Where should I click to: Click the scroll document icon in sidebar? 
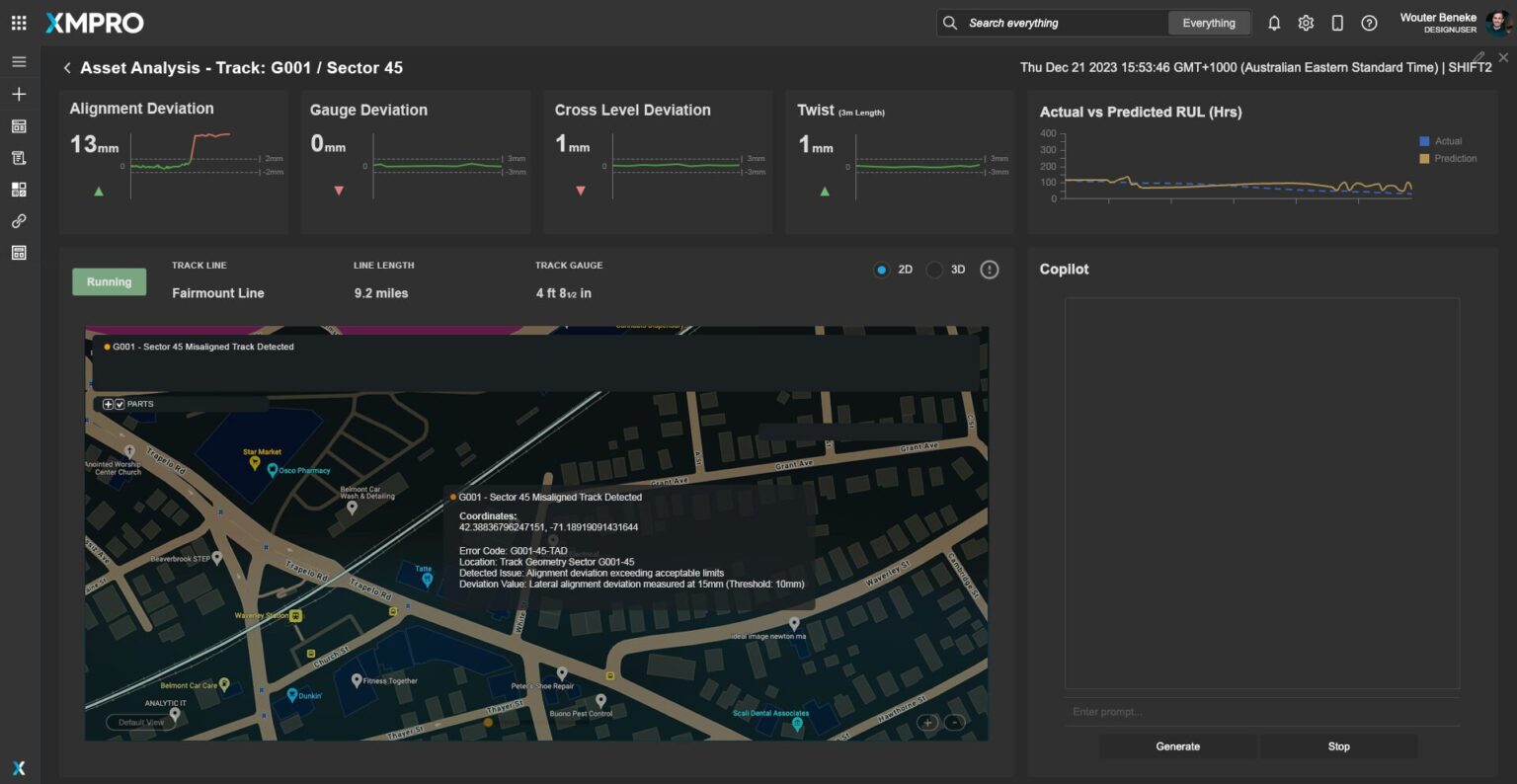(x=19, y=158)
